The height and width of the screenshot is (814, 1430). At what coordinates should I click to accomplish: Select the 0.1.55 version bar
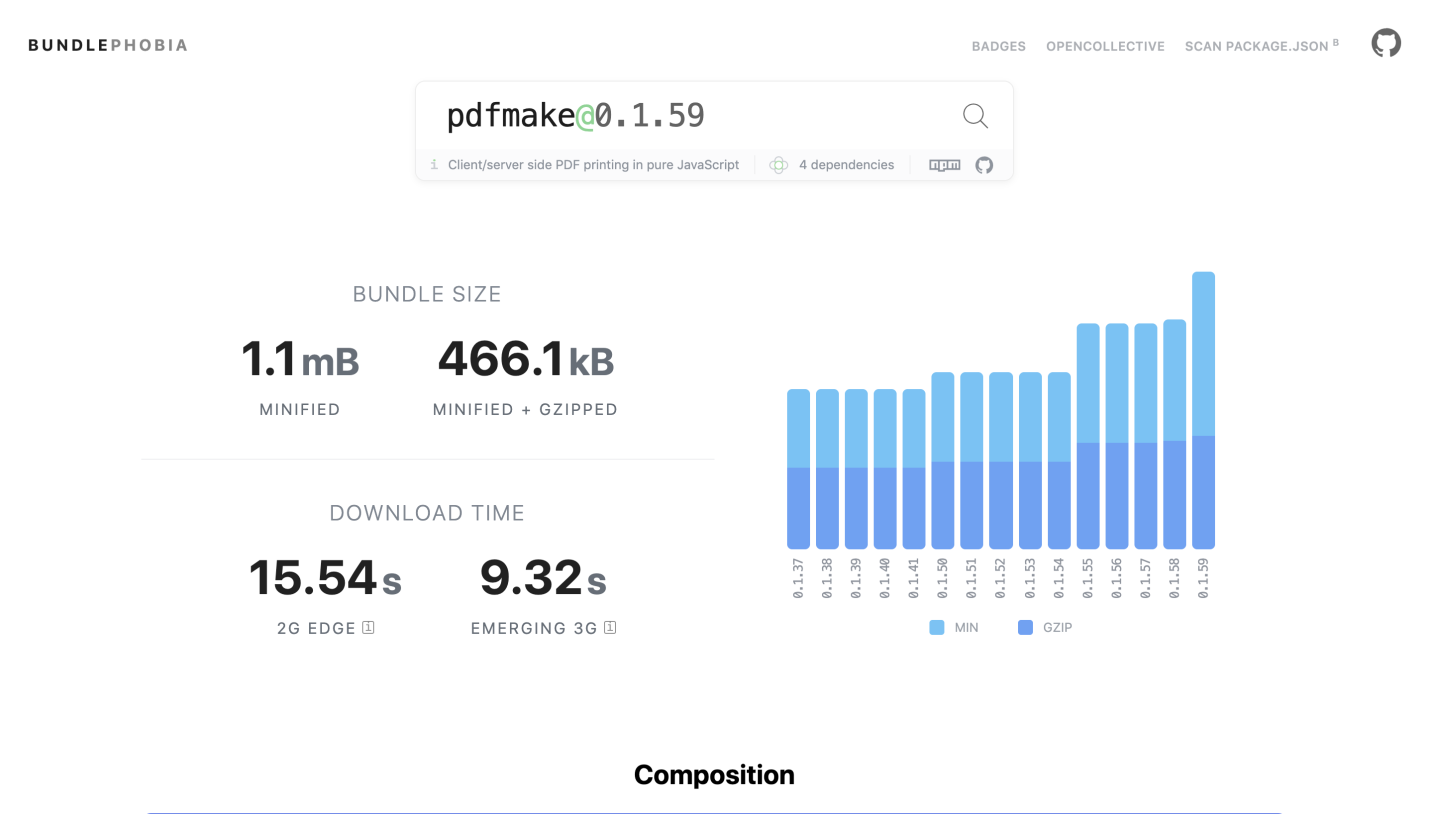click(1088, 436)
